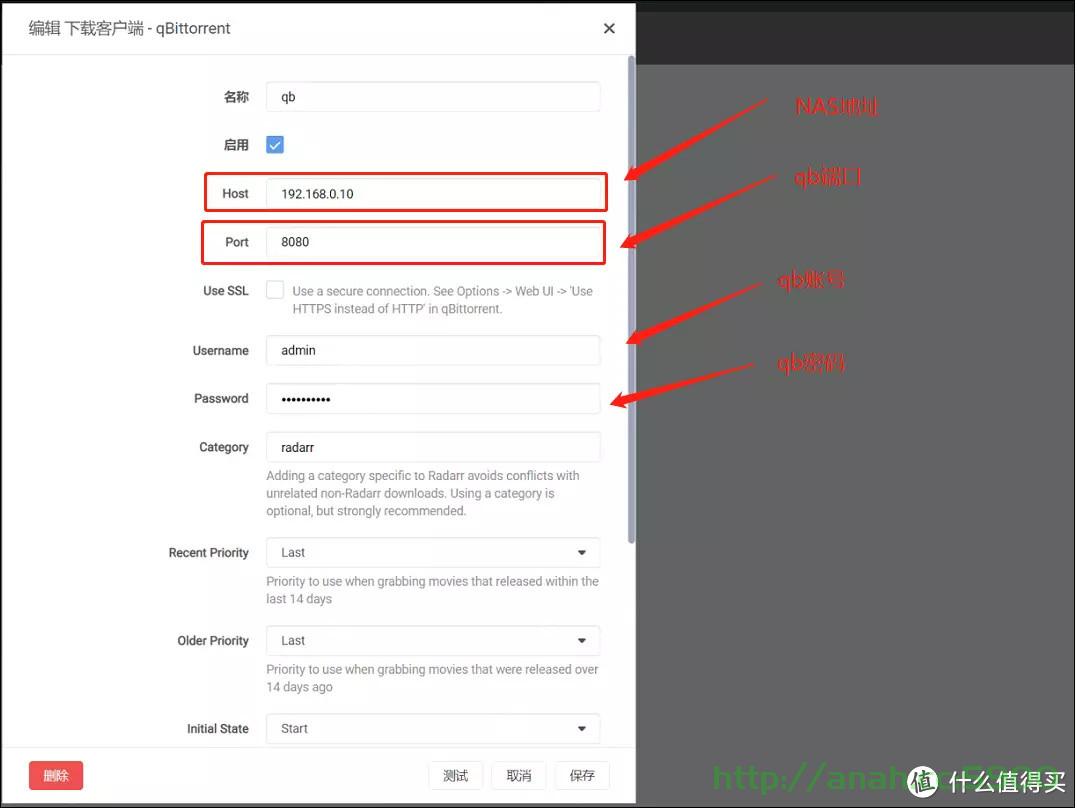The width and height of the screenshot is (1077, 809).
Task: Open the Recent Priority dropdown
Action: [x=433, y=553]
